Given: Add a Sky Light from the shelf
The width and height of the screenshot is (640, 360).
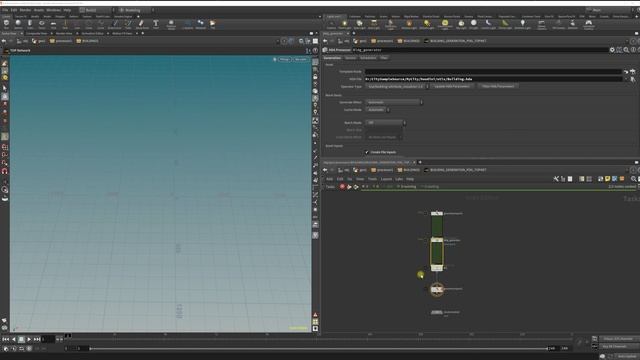Looking at the screenshot, I should (x=461, y=24).
